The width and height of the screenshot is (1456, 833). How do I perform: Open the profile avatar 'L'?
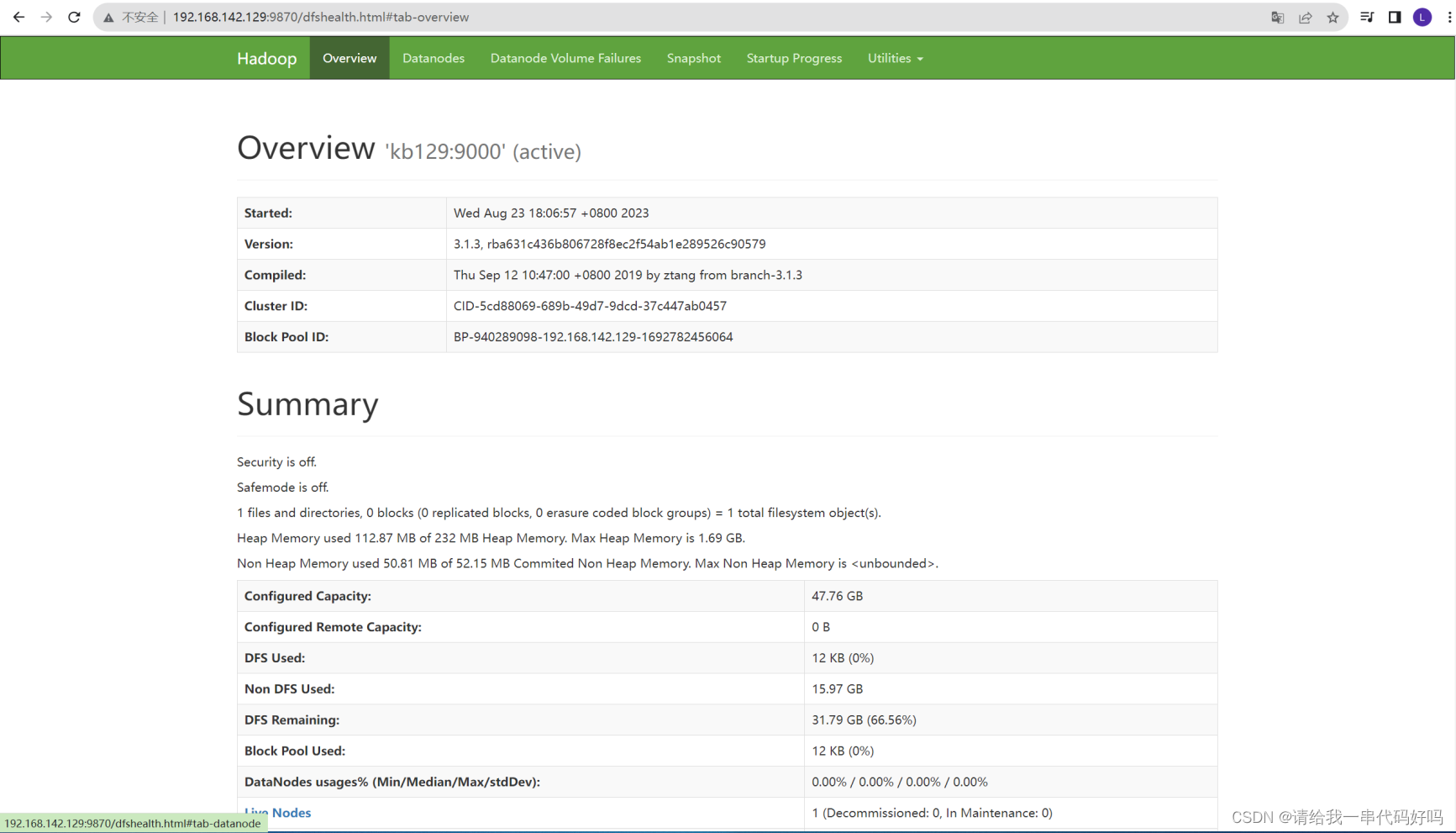click(1422, 17)
